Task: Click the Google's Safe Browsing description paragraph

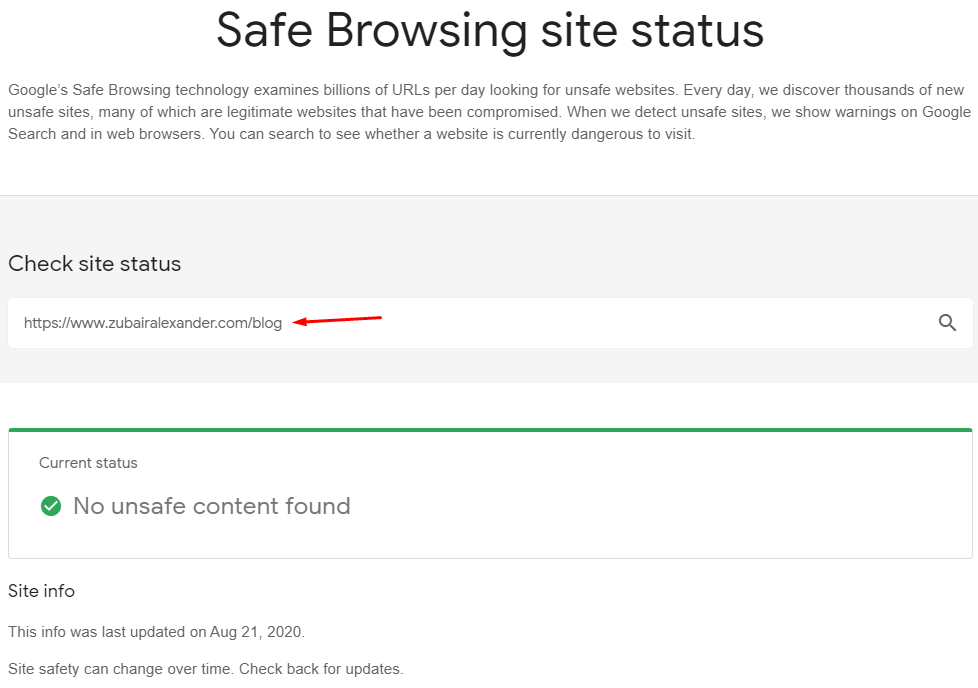Action: (489, 112)
